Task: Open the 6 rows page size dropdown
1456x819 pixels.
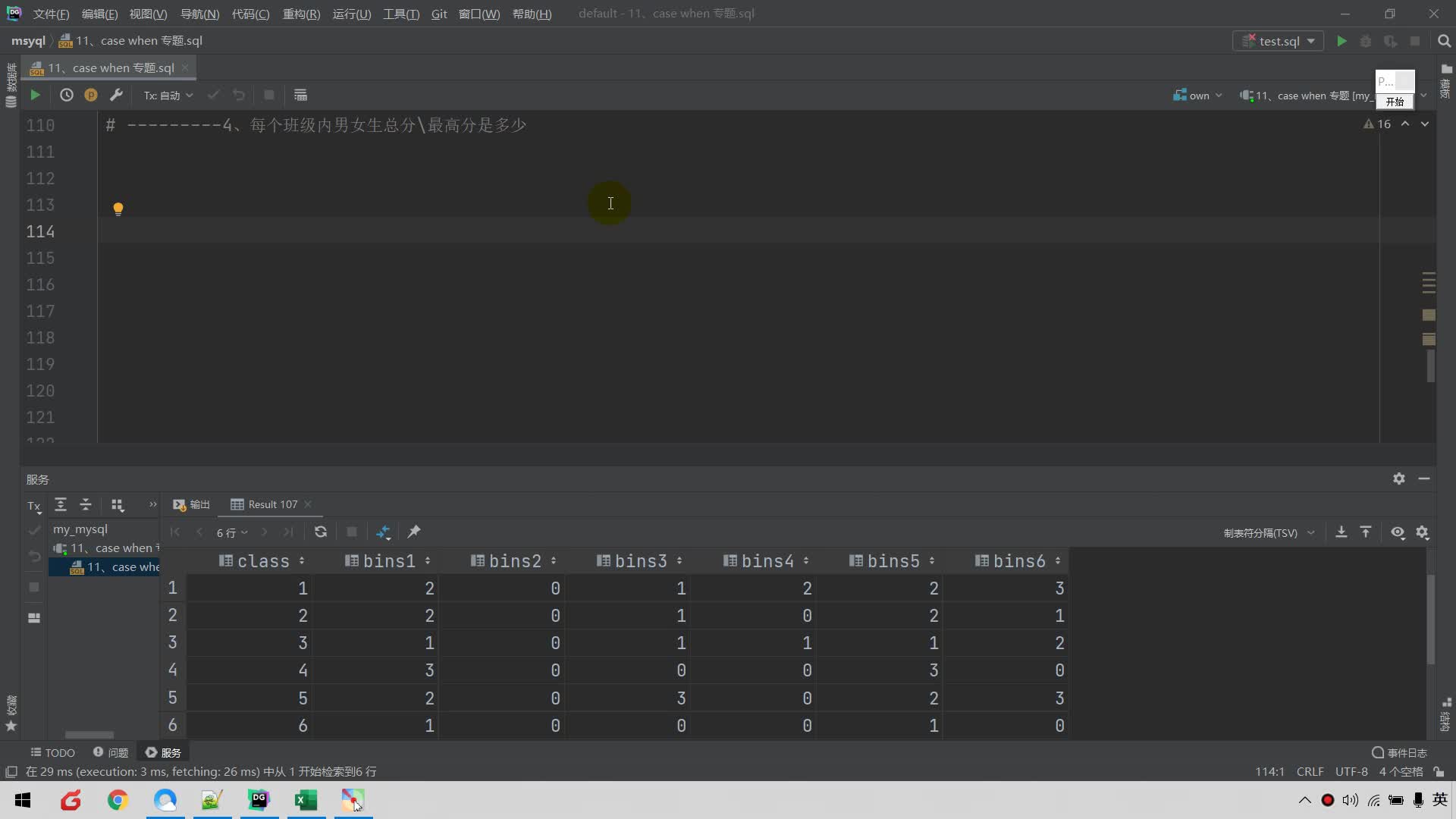Action: (232, 532)
